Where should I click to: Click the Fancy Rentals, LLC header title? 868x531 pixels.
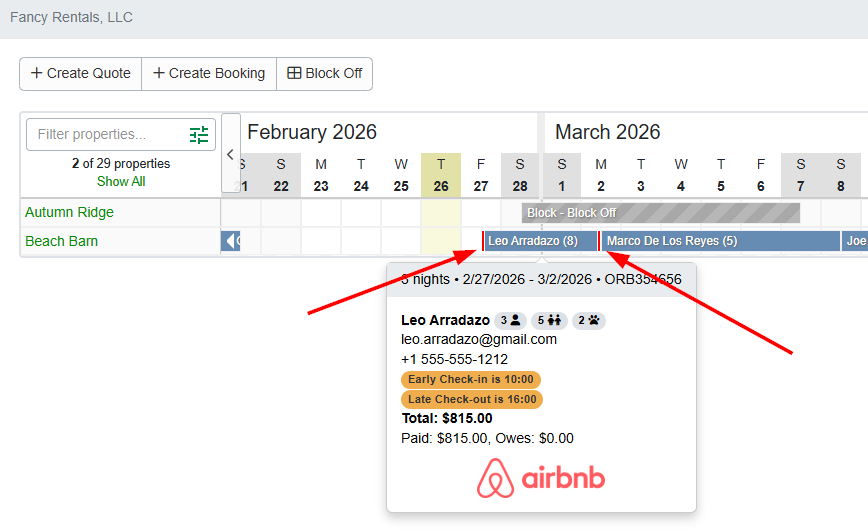(71, 17)
